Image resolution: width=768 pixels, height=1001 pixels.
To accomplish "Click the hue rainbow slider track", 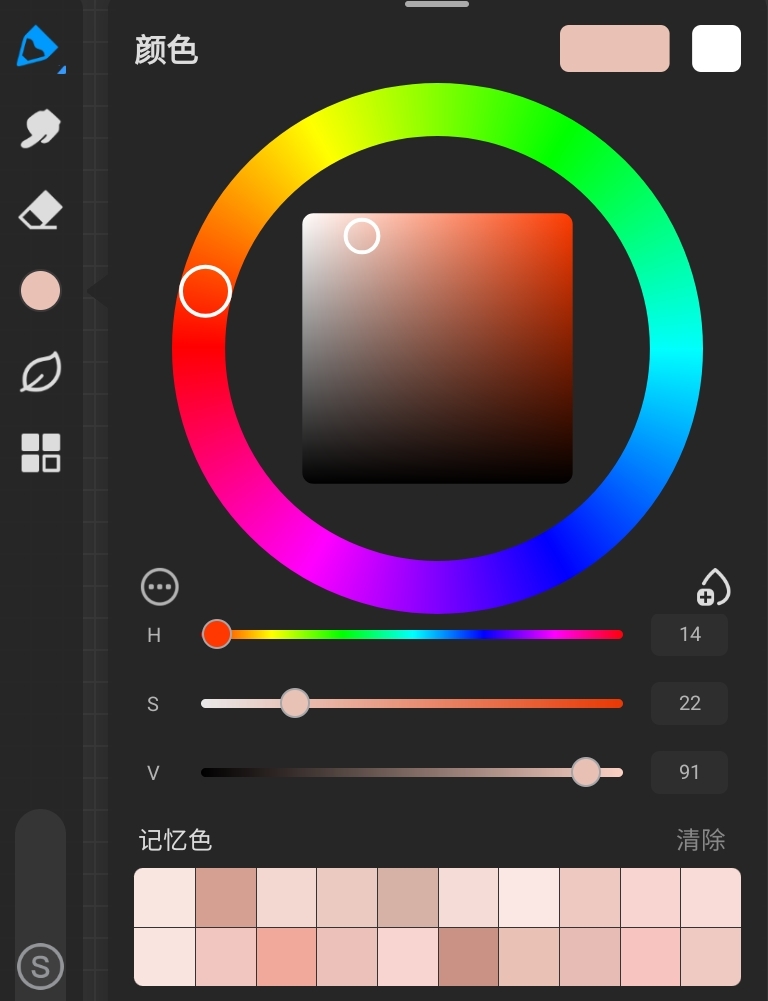I will click(420, 634).
